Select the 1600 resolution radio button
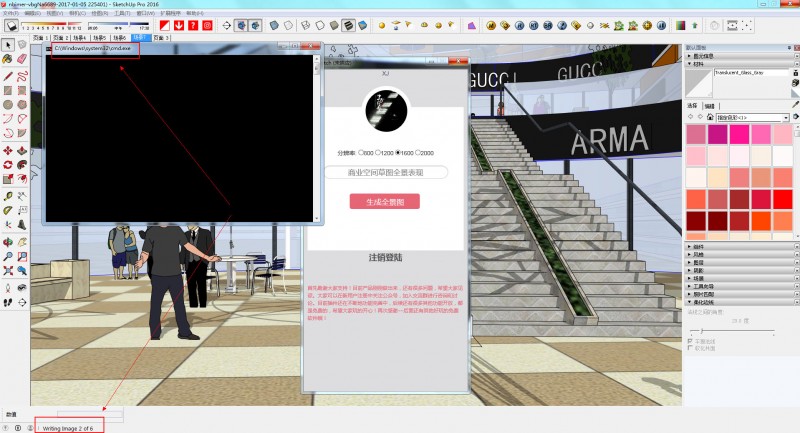This screenshot has width=800, height=433. 398,152
